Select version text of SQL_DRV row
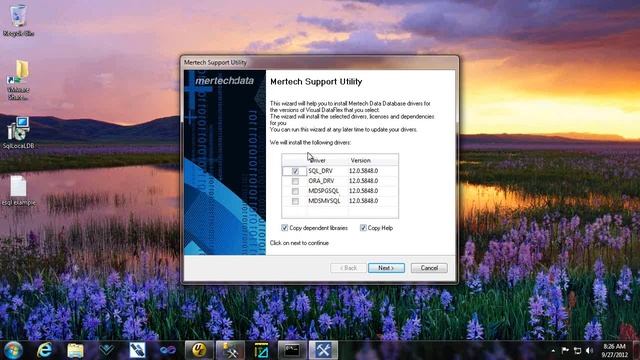Screen dimensions: 640x360 [x=363, y=171]
